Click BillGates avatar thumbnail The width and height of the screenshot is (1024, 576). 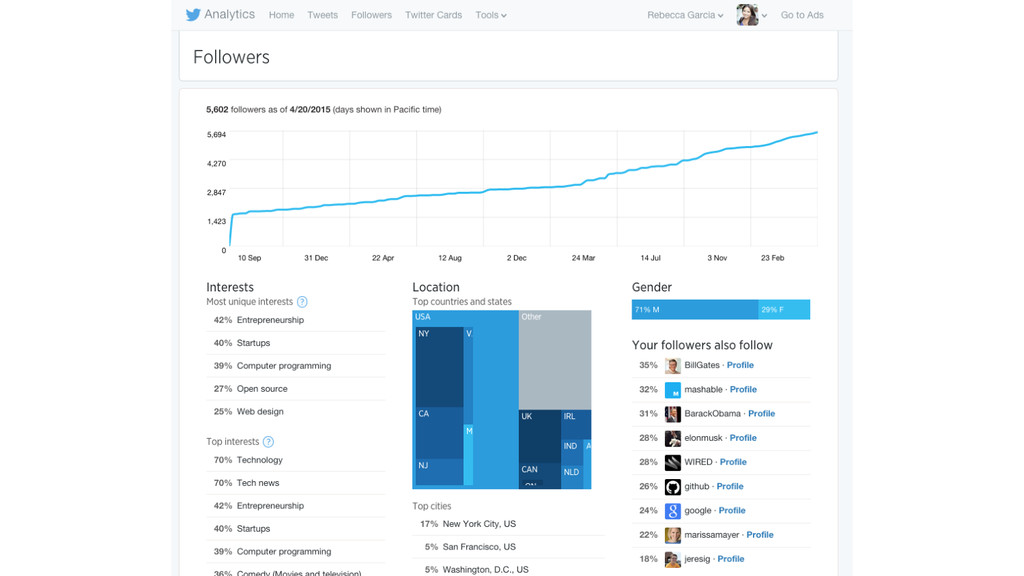(673, 366)
